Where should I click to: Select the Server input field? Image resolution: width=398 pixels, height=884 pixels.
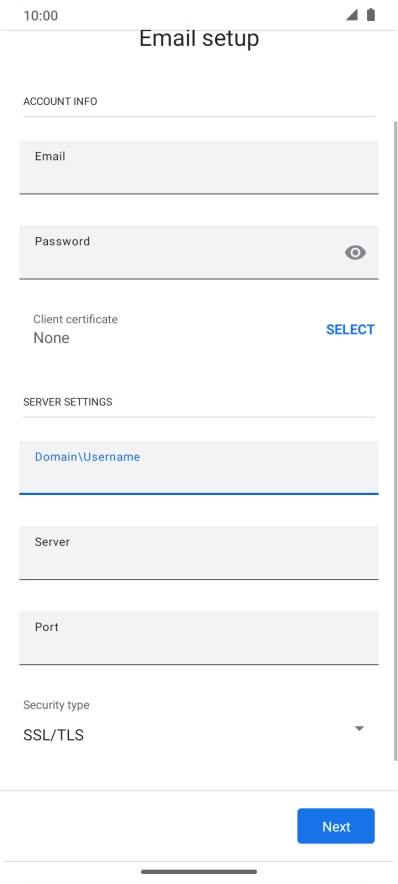198,552
